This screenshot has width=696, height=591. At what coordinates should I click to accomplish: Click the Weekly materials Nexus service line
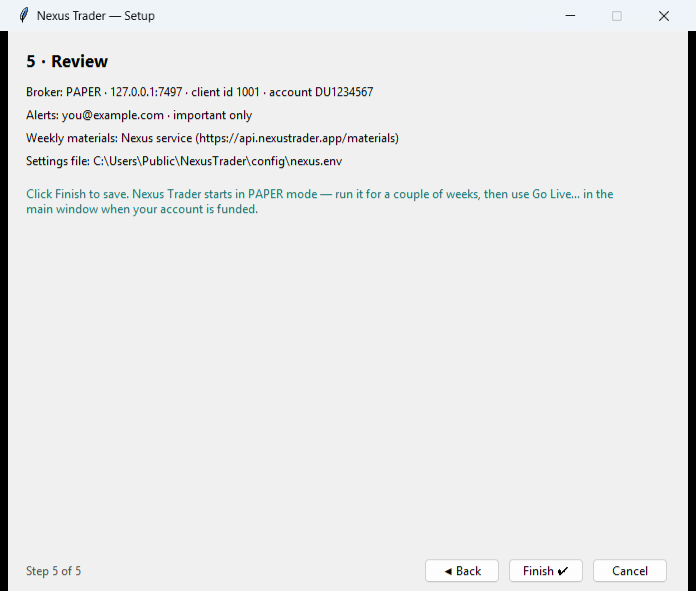(x=212, y=138)
